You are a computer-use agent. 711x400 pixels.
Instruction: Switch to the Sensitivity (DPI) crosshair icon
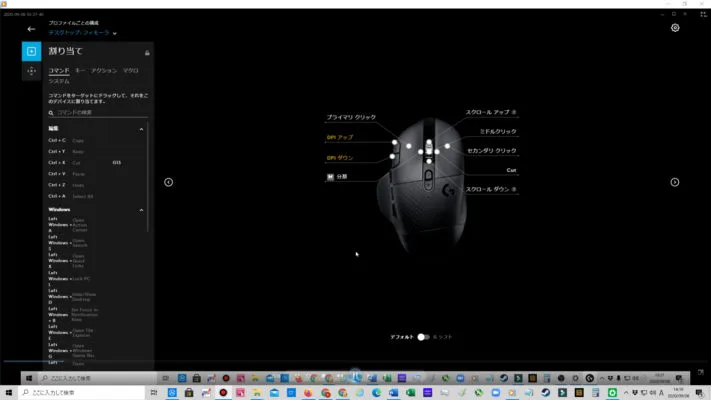click(31, 71)
